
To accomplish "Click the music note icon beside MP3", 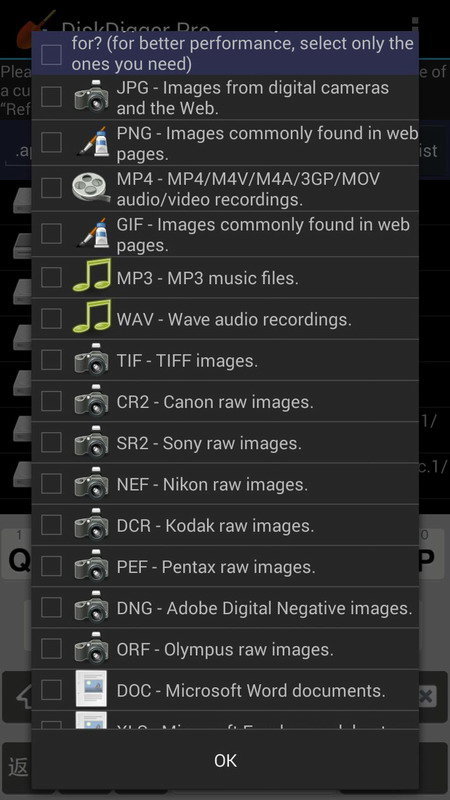I will 91,276.
